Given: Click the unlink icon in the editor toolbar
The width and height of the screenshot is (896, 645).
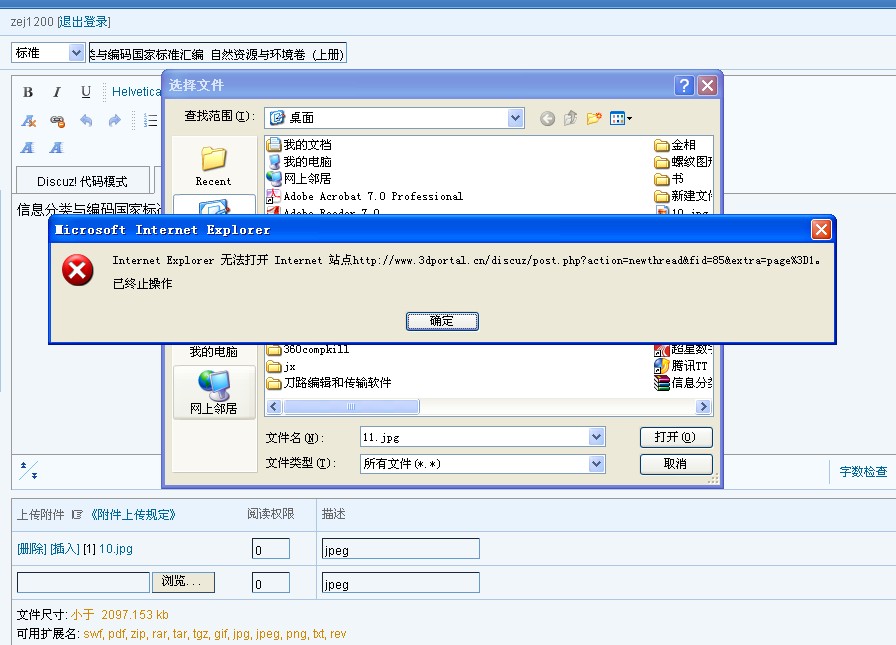Looking at the screenshot, I should (x=57, y=121).
